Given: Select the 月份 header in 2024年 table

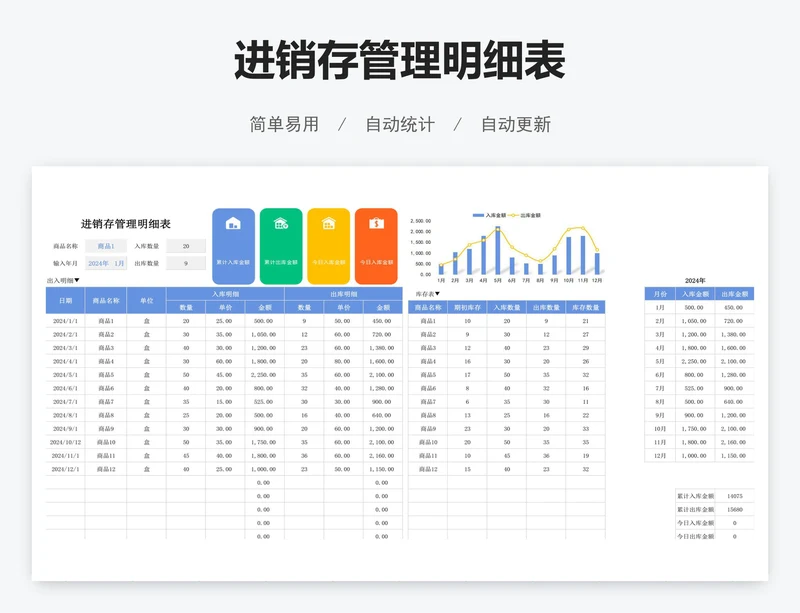Looking at the screenshot, I should click(659, 294).
